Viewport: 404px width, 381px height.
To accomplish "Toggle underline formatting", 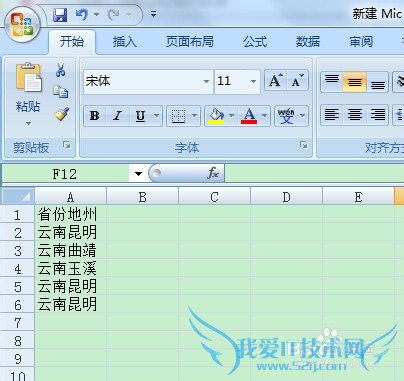I will 140,116.
